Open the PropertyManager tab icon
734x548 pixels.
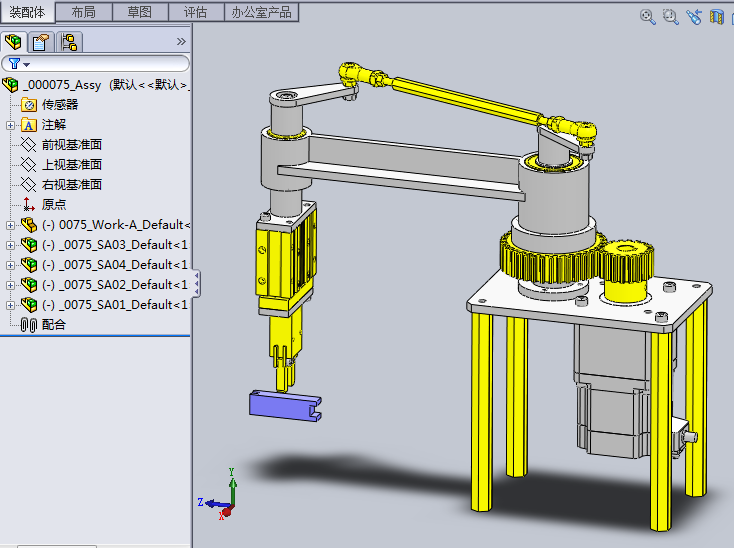(x=41, y=42)
